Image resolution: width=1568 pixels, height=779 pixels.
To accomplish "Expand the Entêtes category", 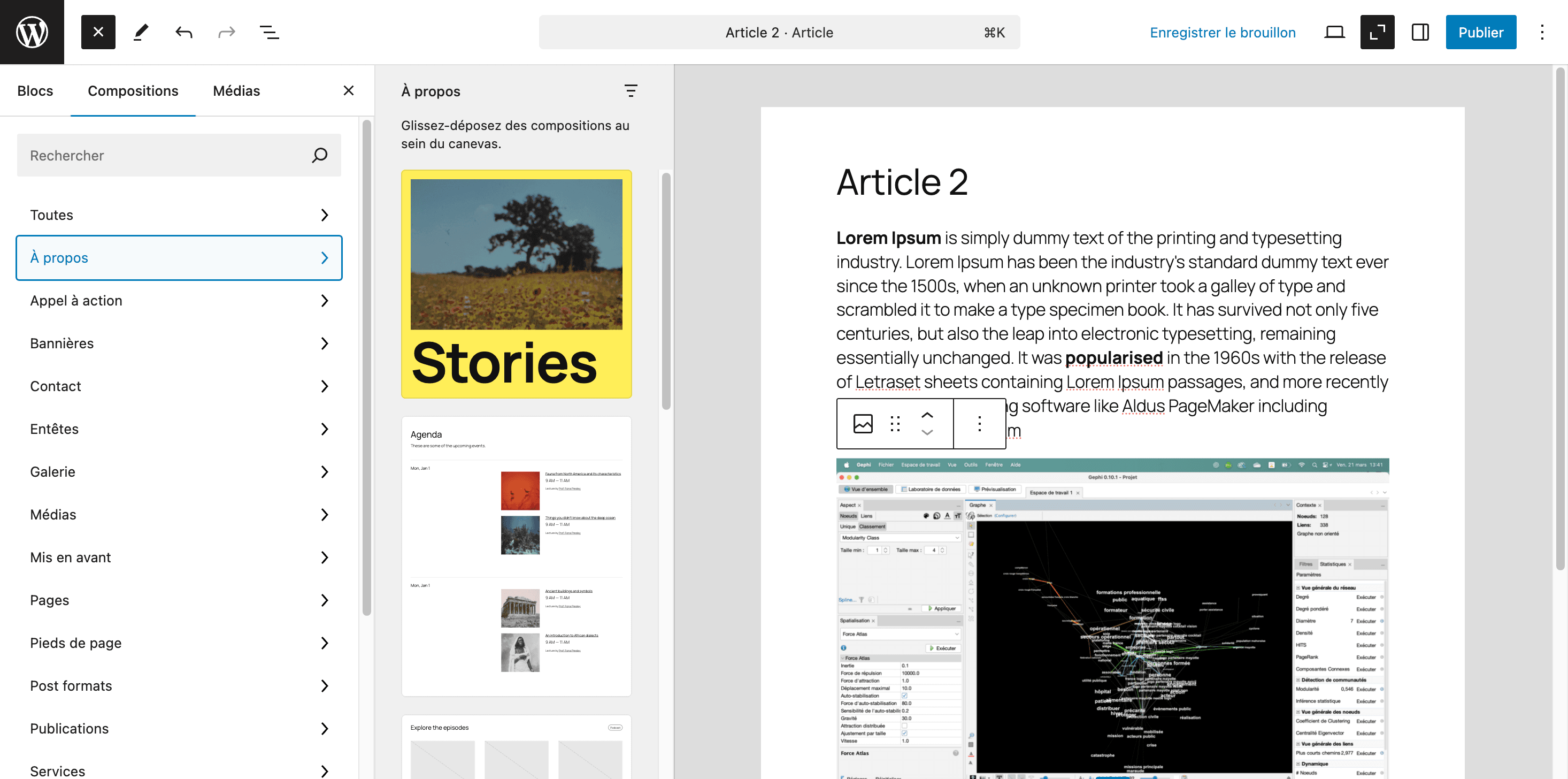I will click(179, 429).
